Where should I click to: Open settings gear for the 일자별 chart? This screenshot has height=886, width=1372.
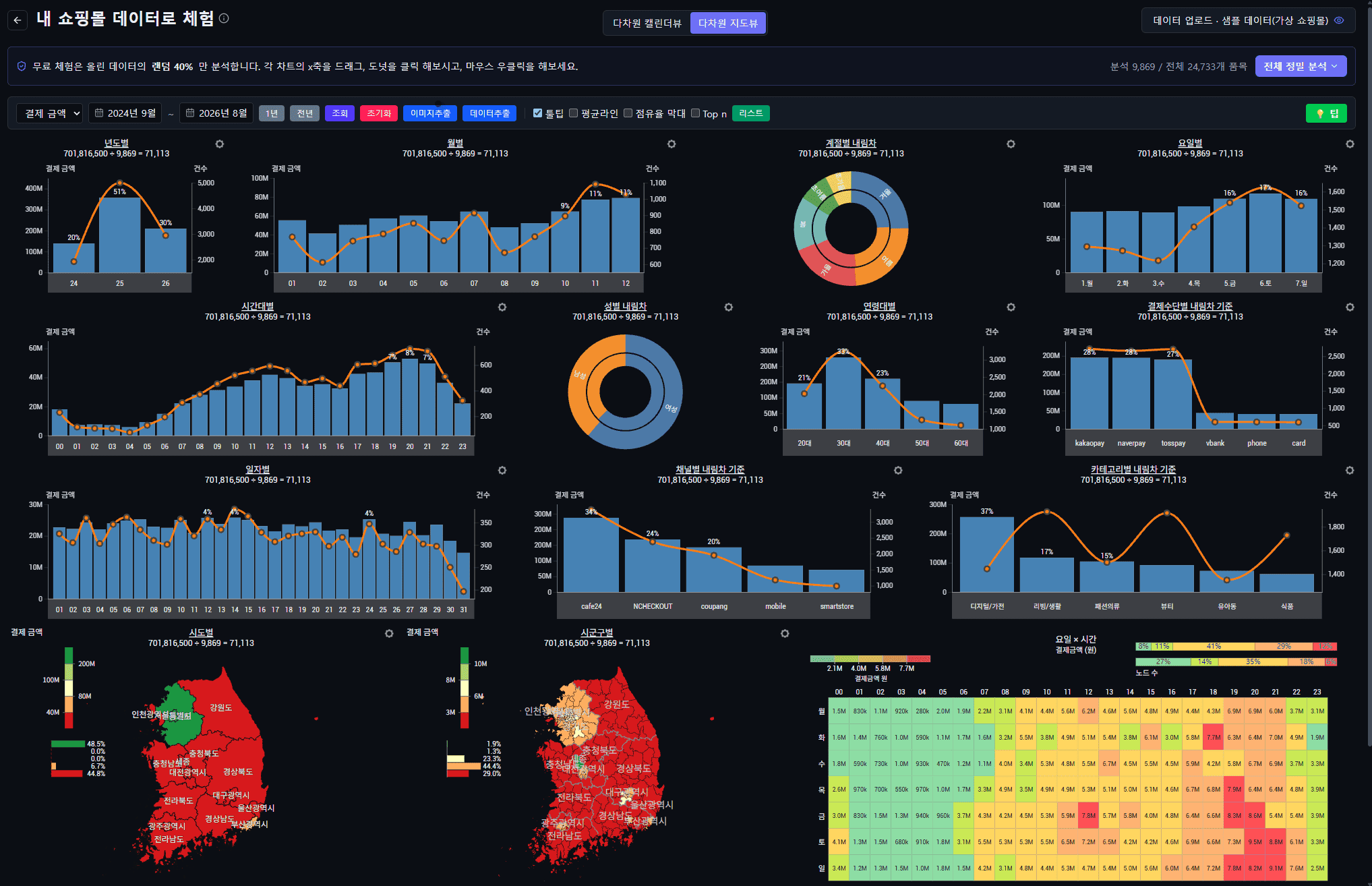(x=502, y=470)
